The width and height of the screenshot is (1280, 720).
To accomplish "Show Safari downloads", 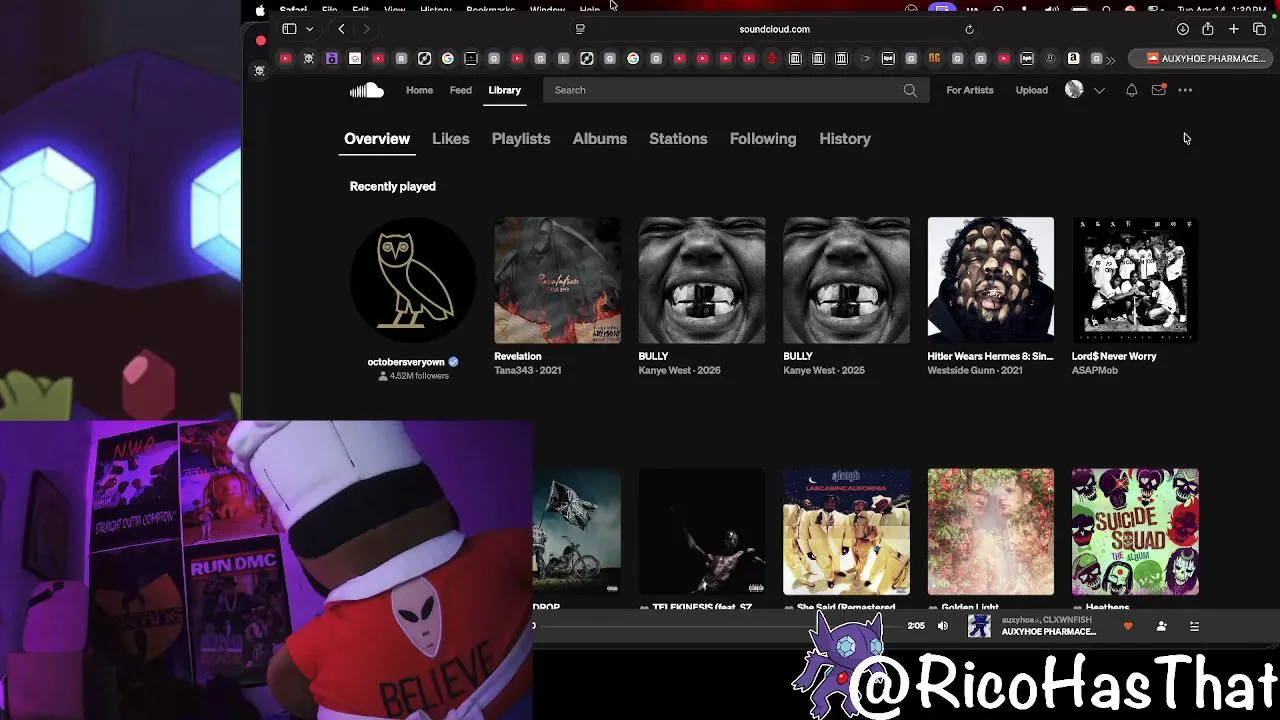I will tap(1182, 29).
